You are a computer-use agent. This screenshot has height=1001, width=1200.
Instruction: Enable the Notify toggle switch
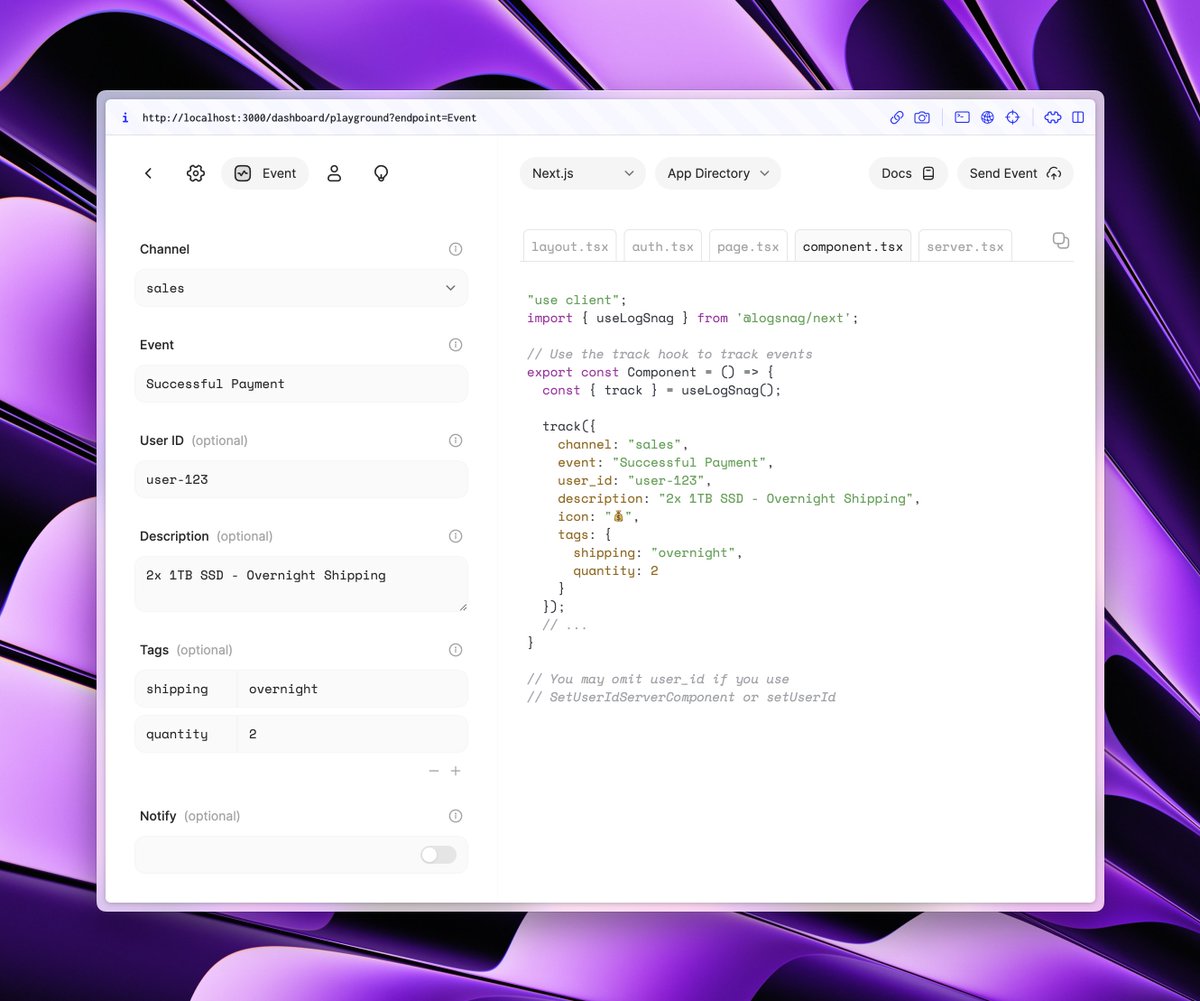pos(438,854)
